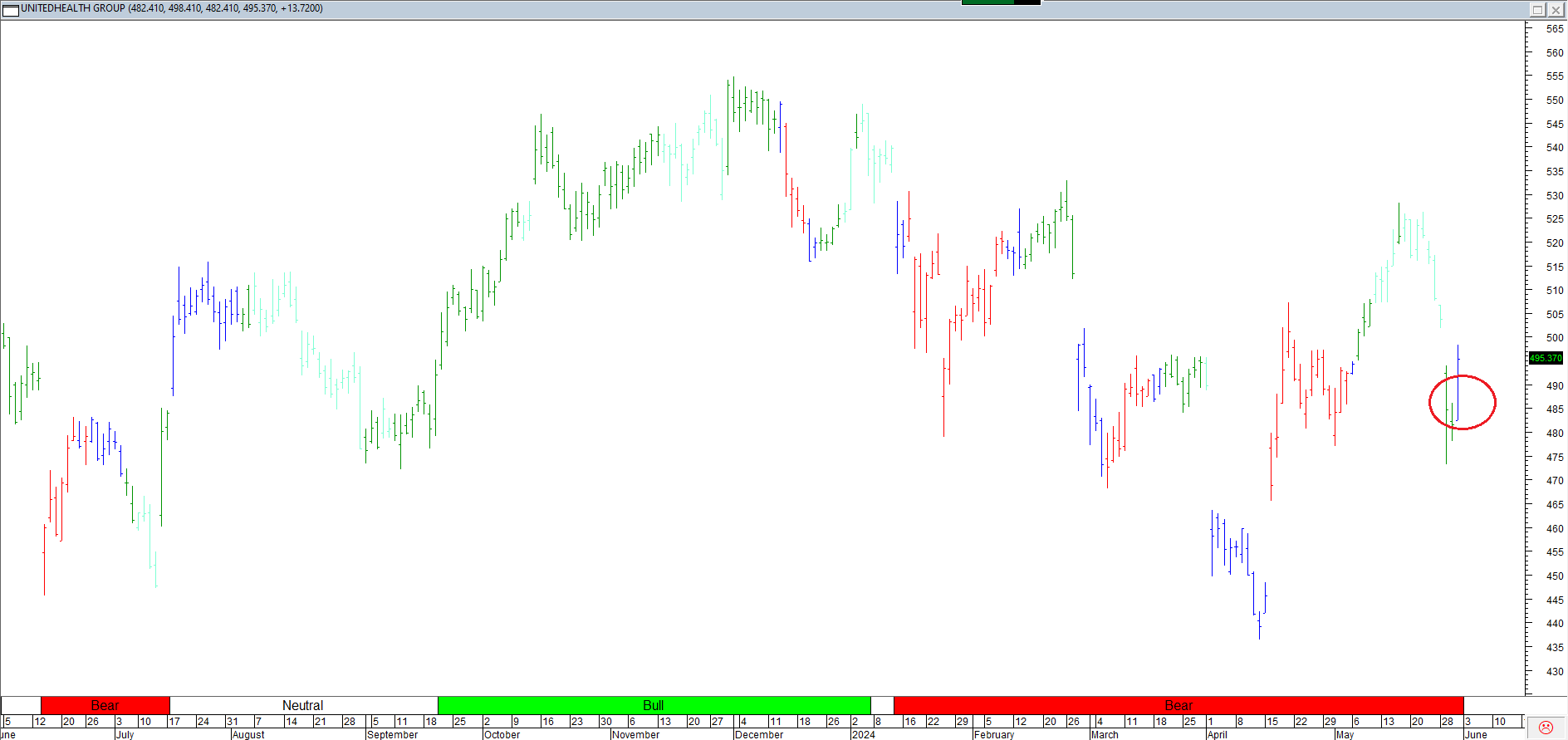
Task: Click the August month label
Action: pyautogui.click(x=248, y=734)
